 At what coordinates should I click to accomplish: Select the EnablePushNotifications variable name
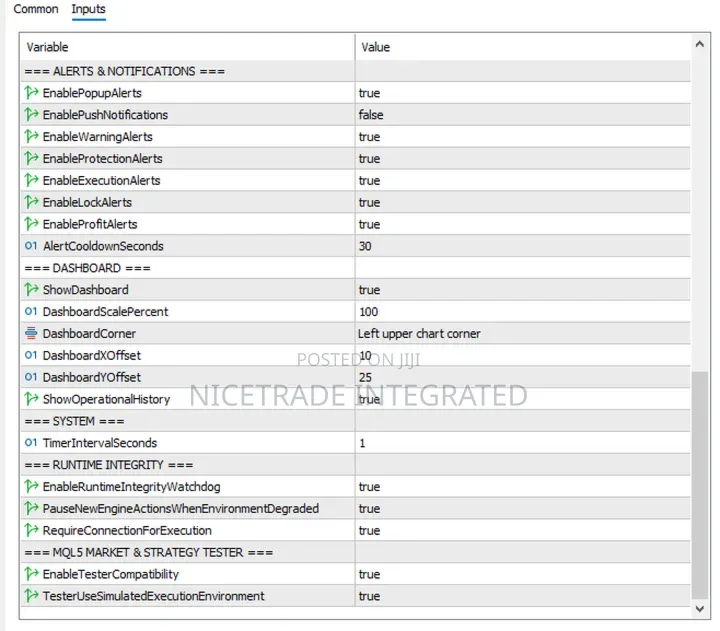pyautogui.click(x=105, y=115)
